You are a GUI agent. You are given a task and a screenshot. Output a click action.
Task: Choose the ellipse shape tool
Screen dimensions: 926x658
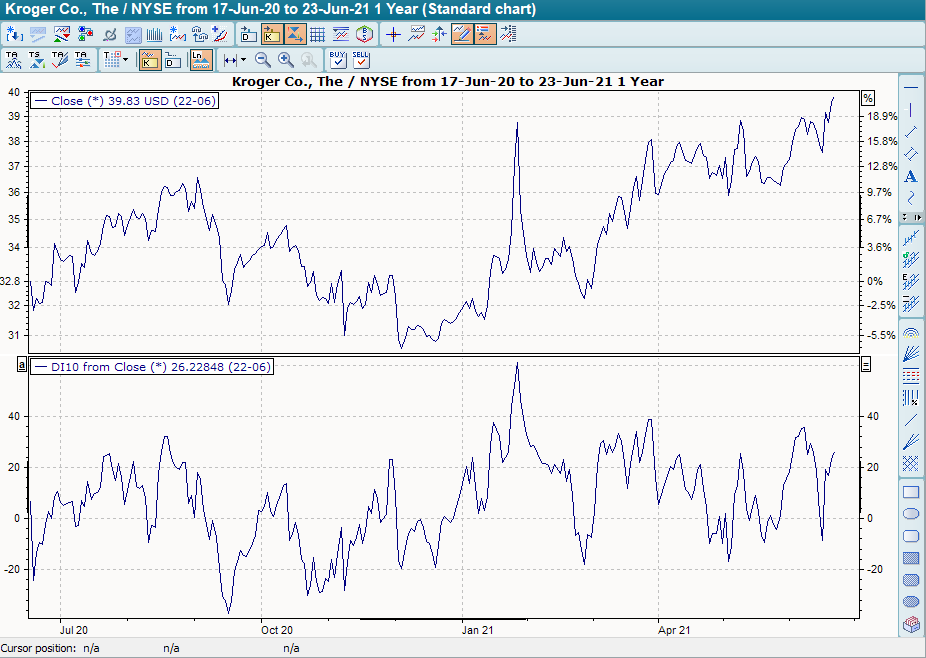(x=911, y=514)
